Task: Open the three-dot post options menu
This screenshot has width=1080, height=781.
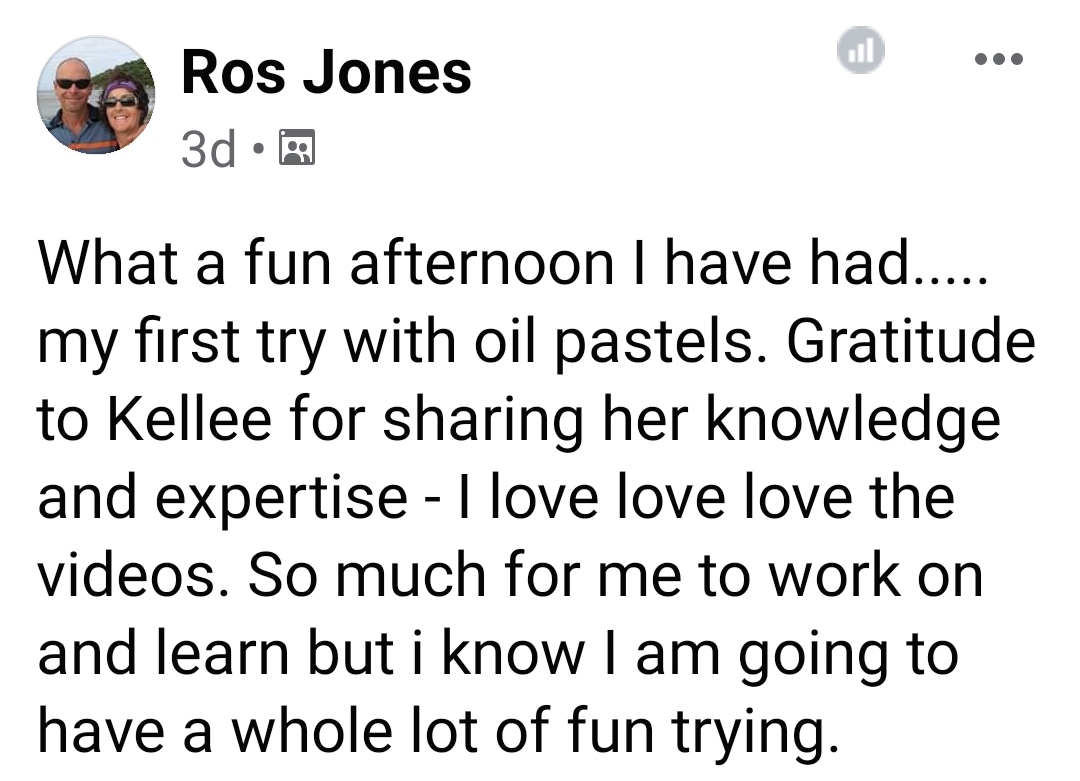Action: [999, 59]
